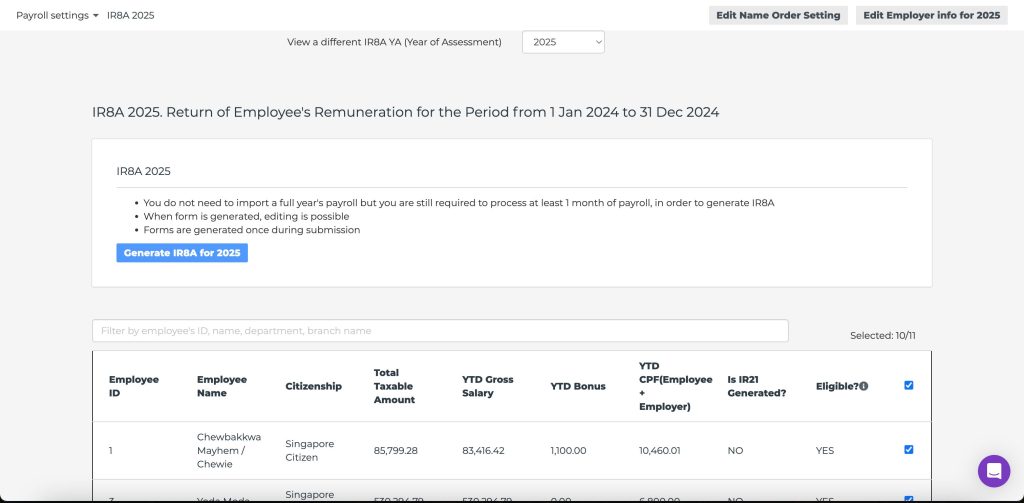
Task: Click the Is IR21 Generated? column header
Action: click(x=756, y=386)
